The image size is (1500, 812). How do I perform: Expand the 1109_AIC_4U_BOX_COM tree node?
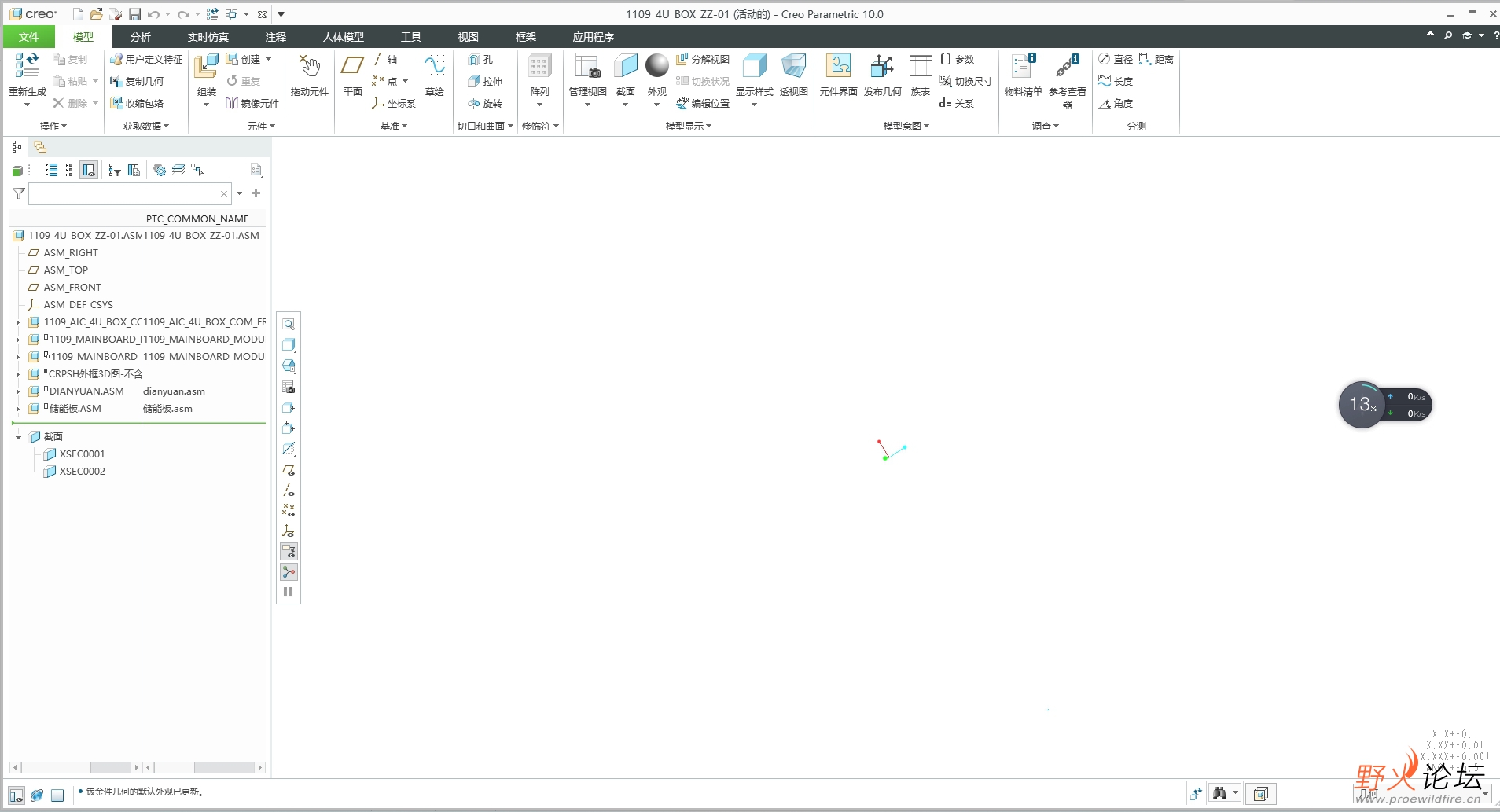(x=17, y=322)
